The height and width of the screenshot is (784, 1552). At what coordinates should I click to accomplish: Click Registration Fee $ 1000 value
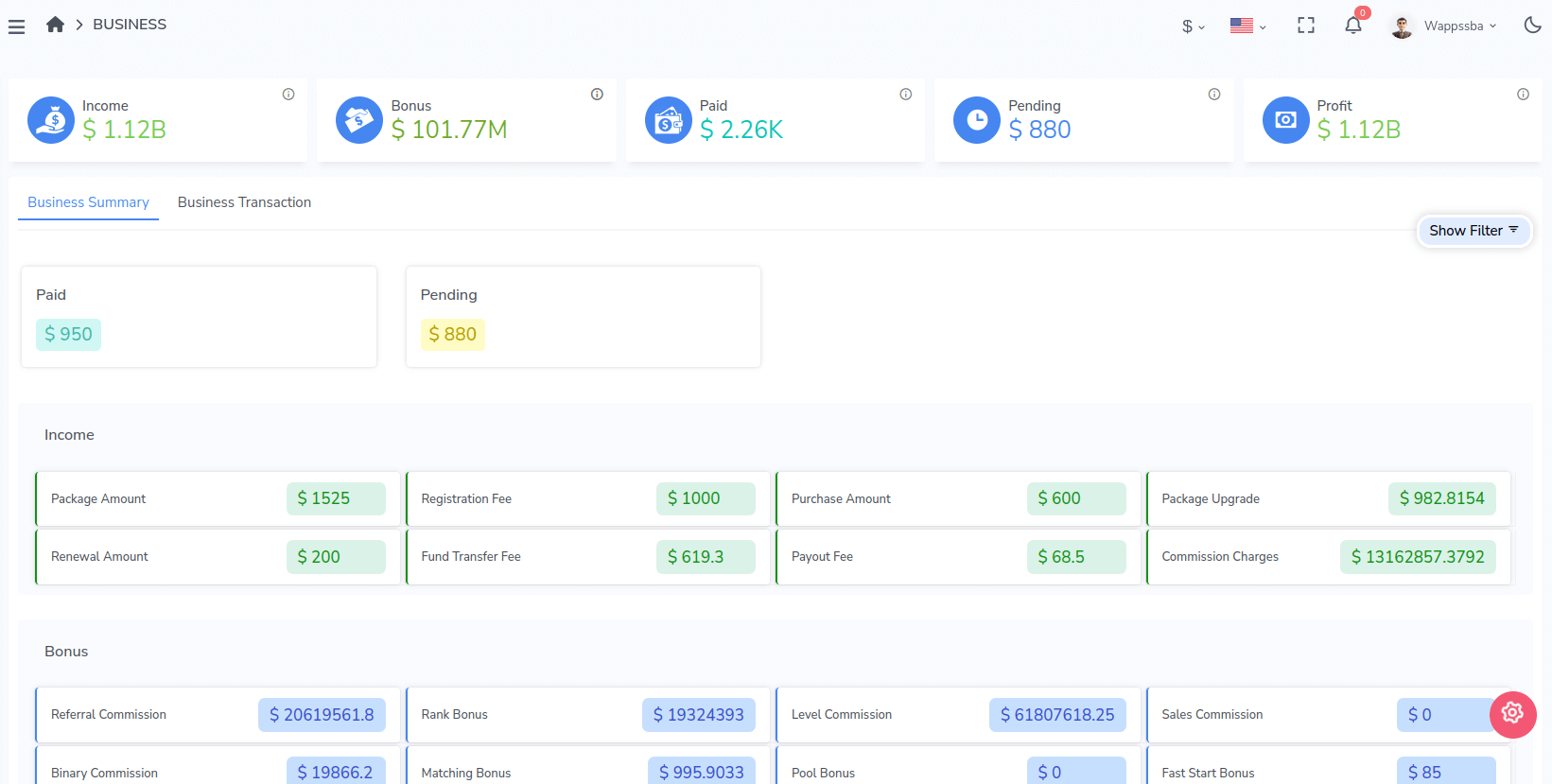[706, 498]
